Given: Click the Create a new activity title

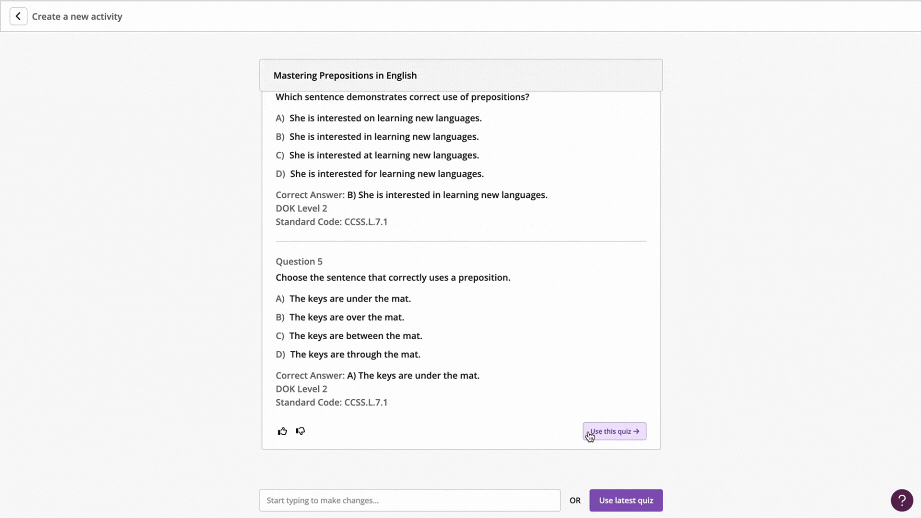Looking at the screenshot, I should coord(77,16).
